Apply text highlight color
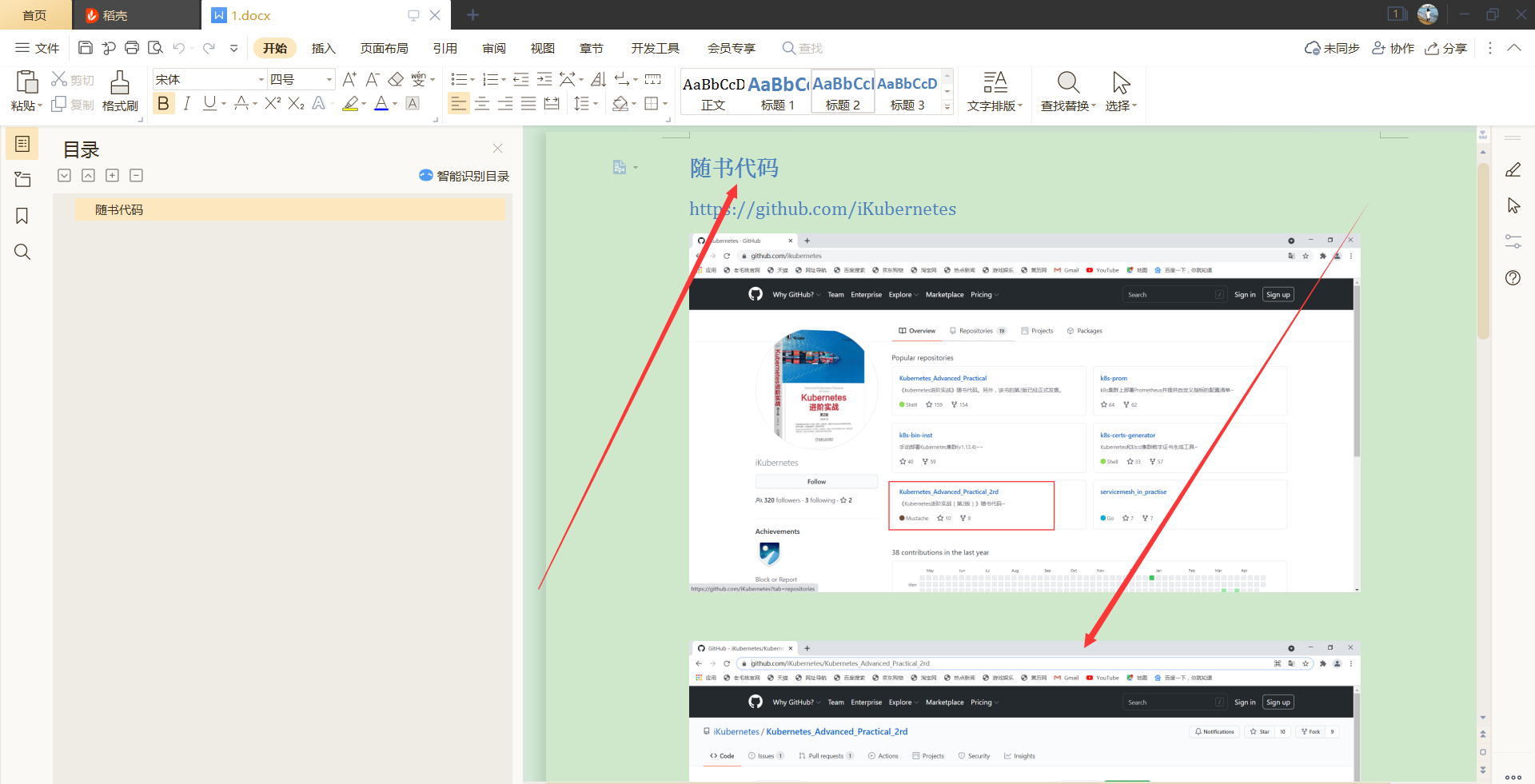The image size is (1535, 784). click(x=350, y=103)
